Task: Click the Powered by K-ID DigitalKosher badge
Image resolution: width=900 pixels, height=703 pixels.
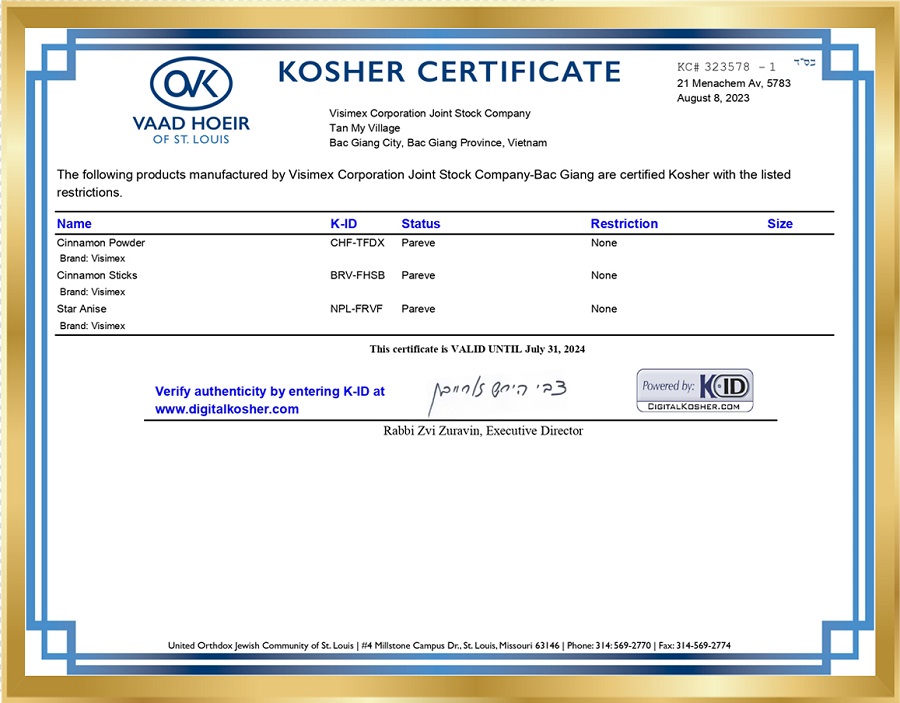Action: 695,390
